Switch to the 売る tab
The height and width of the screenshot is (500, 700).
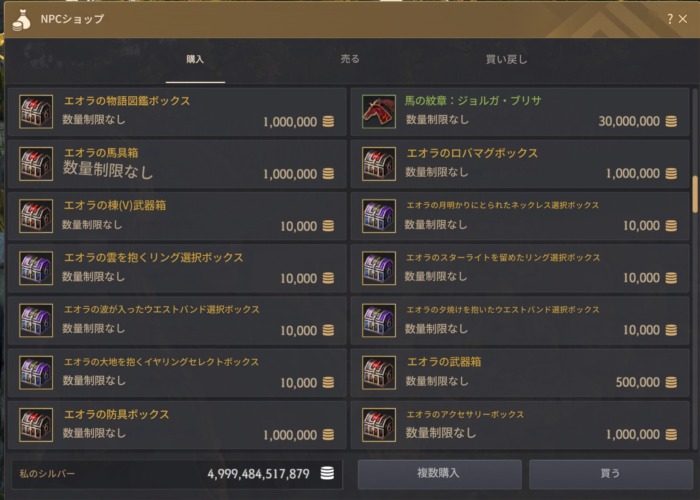pos(350,59)
